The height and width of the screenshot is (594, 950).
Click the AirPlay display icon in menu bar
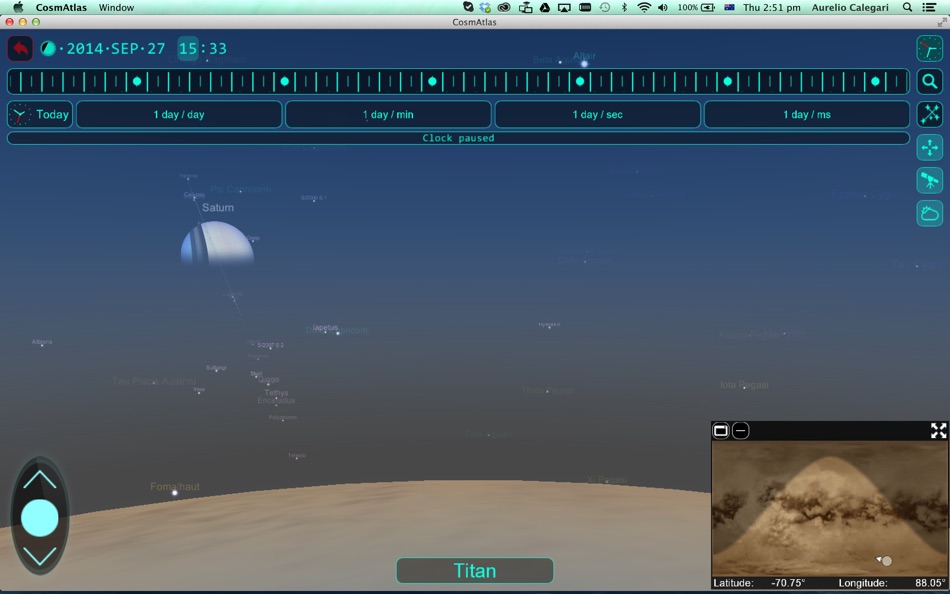(564, 7)
